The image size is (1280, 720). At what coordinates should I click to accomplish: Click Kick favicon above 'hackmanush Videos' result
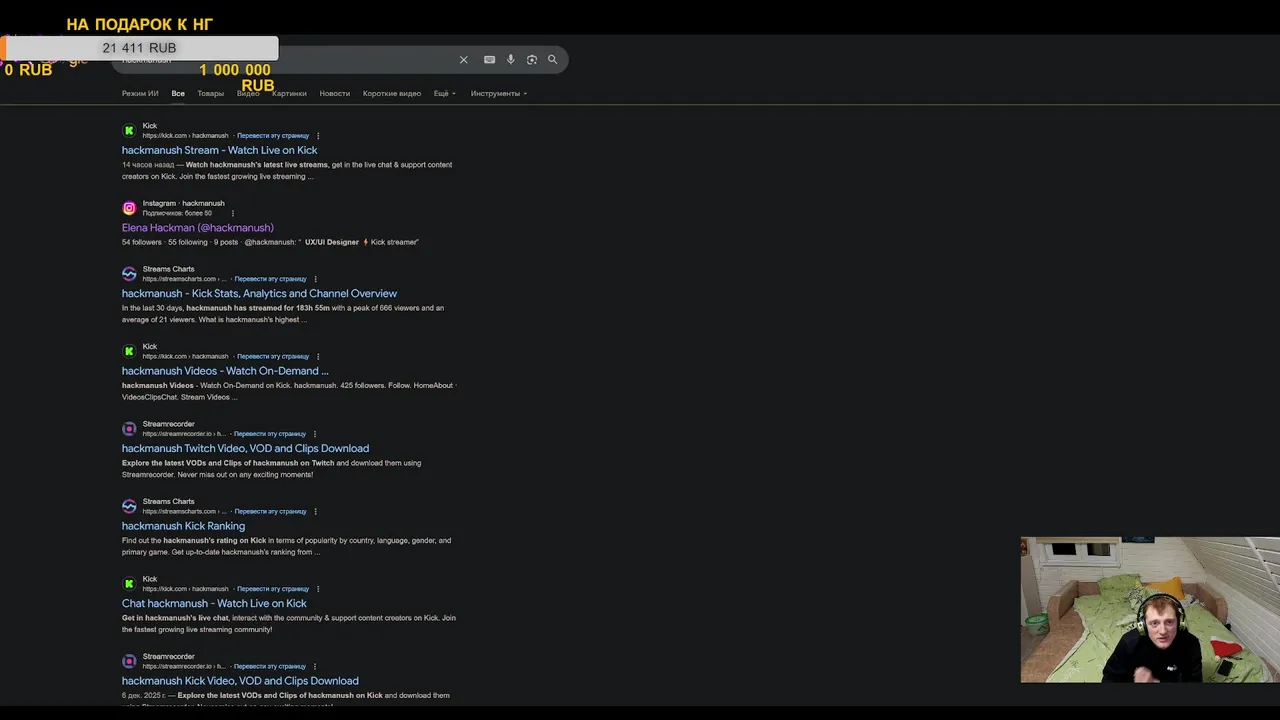(x=129, y=351)
